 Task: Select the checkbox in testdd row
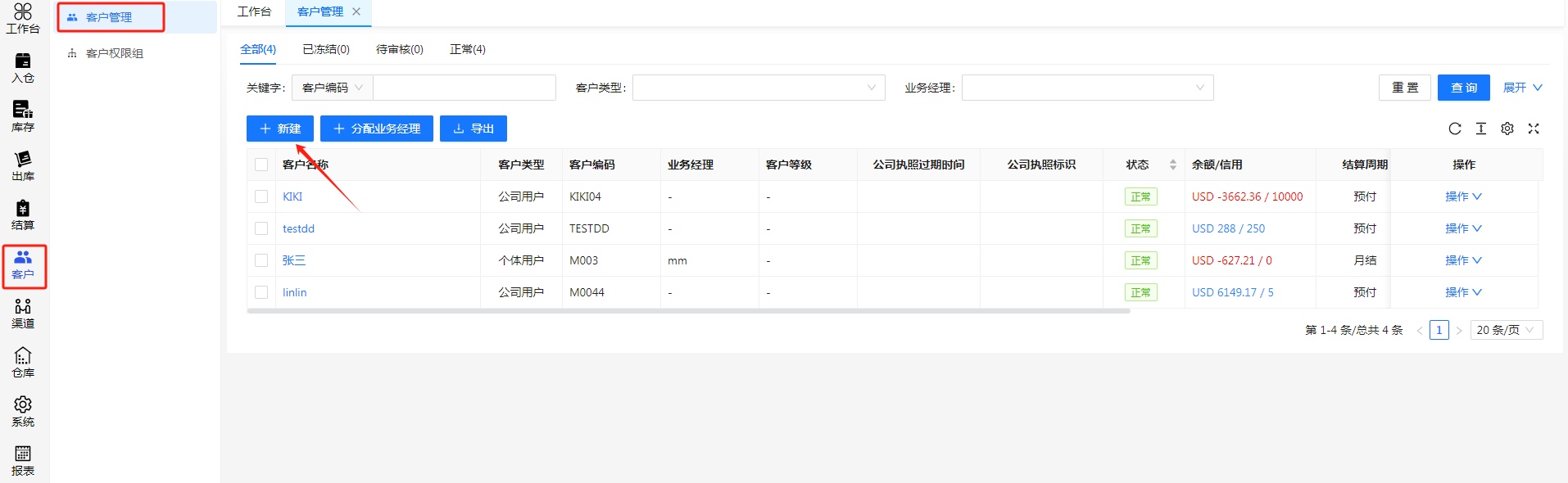[261, 228]
